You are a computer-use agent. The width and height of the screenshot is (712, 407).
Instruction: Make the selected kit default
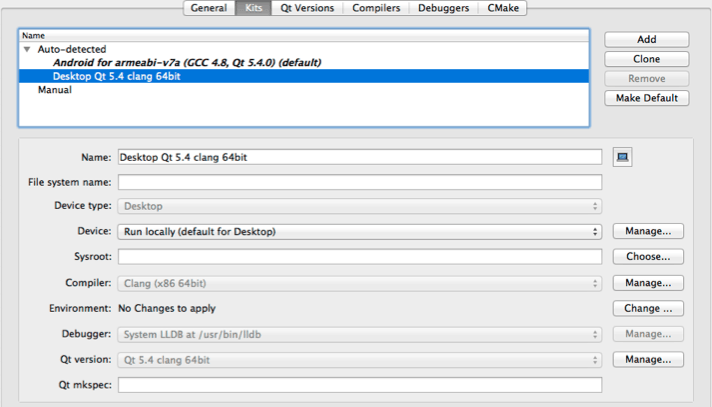pyautogui.click(x=647, y=98)
